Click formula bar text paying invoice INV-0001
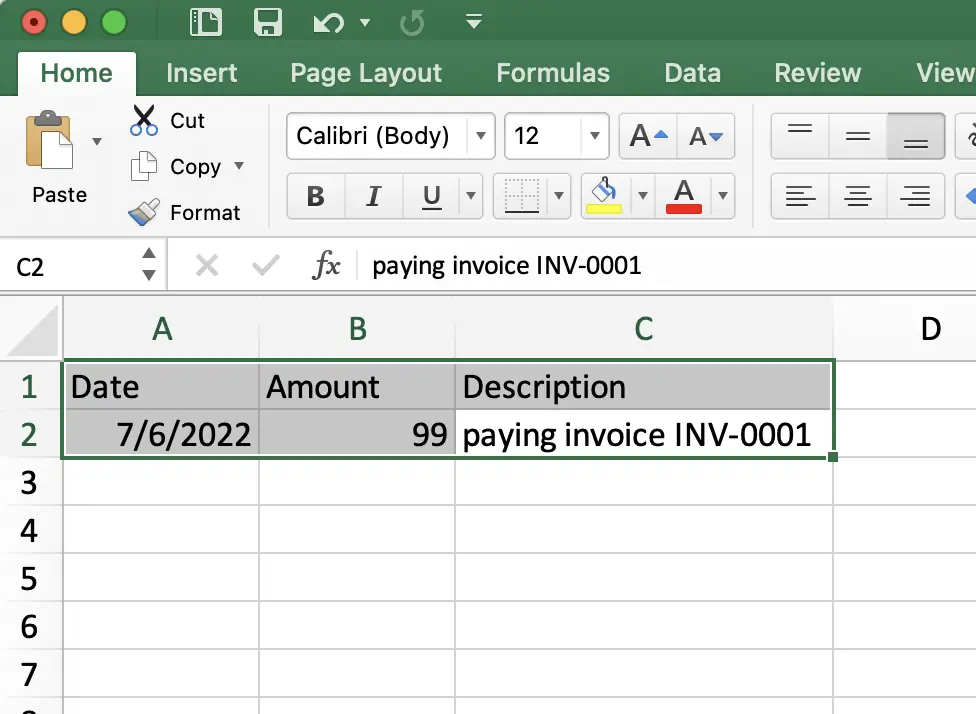This screenshot has height=714, width=976. [507, 266]
